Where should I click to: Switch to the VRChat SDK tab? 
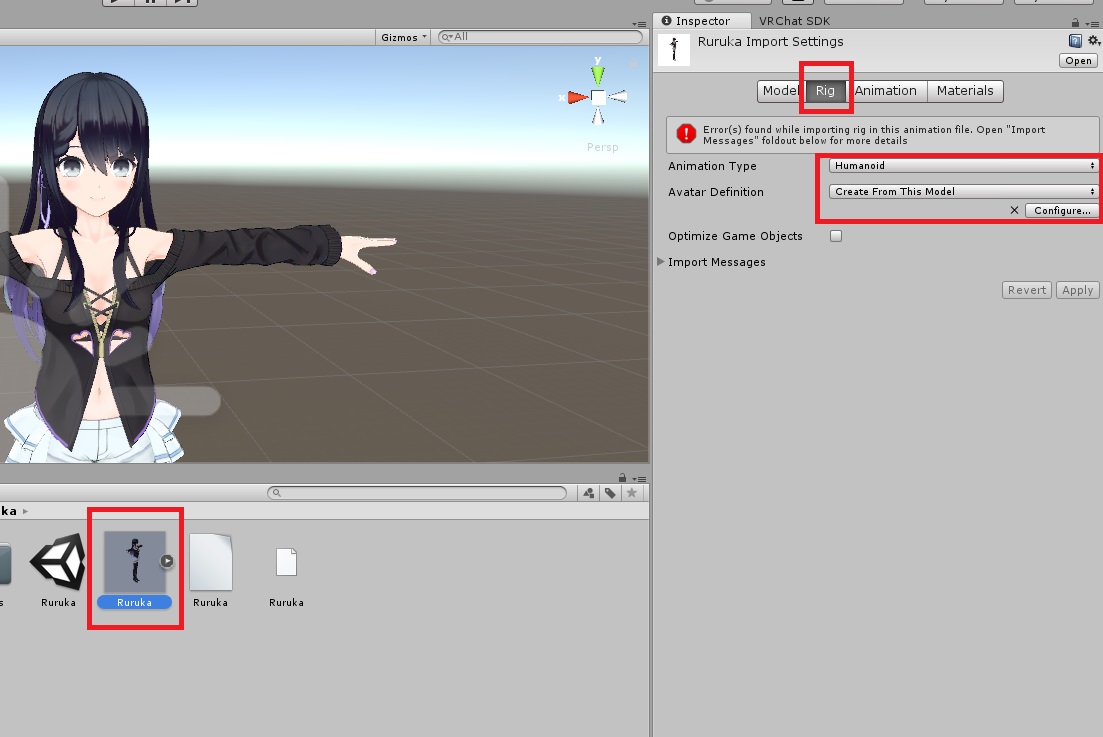point(794,21)
